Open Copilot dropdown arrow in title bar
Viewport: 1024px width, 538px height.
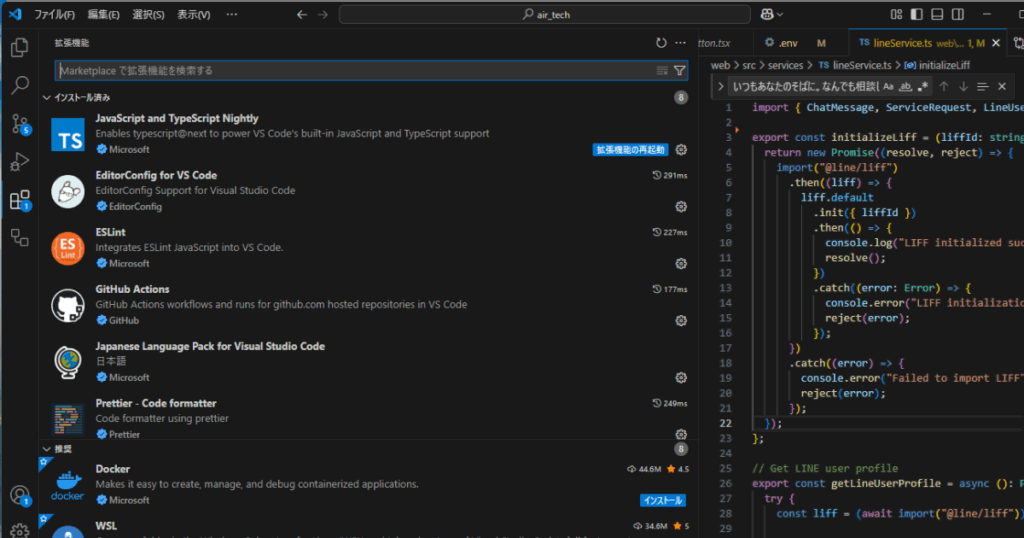point(780,14)
